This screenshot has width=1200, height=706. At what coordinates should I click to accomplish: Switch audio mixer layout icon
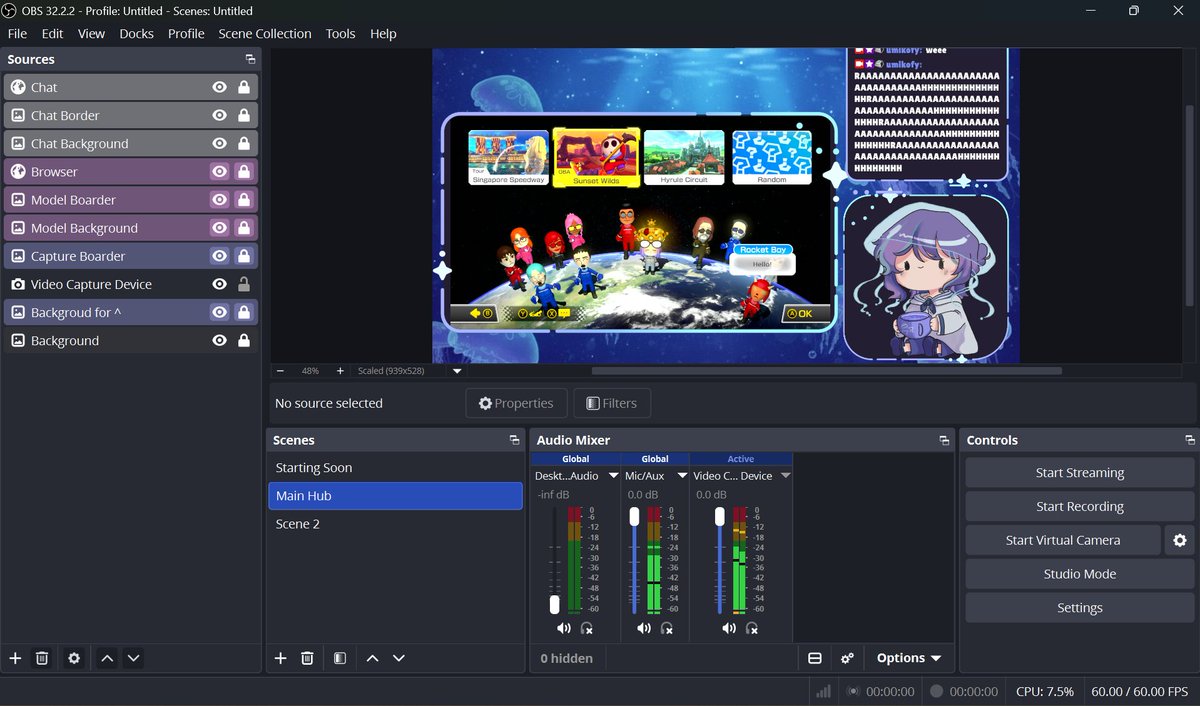pos(815,658)
